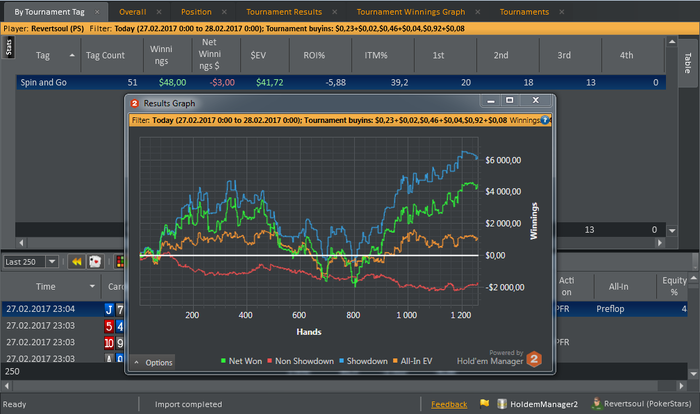Switch to By Tournament Tag tab
This screenshot has height=414, width=700.
(x=49, y=12)
